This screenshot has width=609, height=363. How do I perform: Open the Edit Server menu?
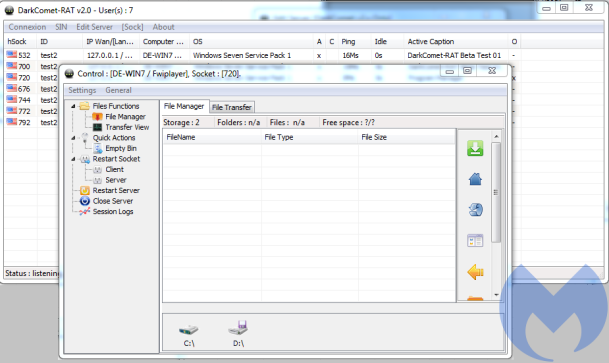[x=94, y=27]
